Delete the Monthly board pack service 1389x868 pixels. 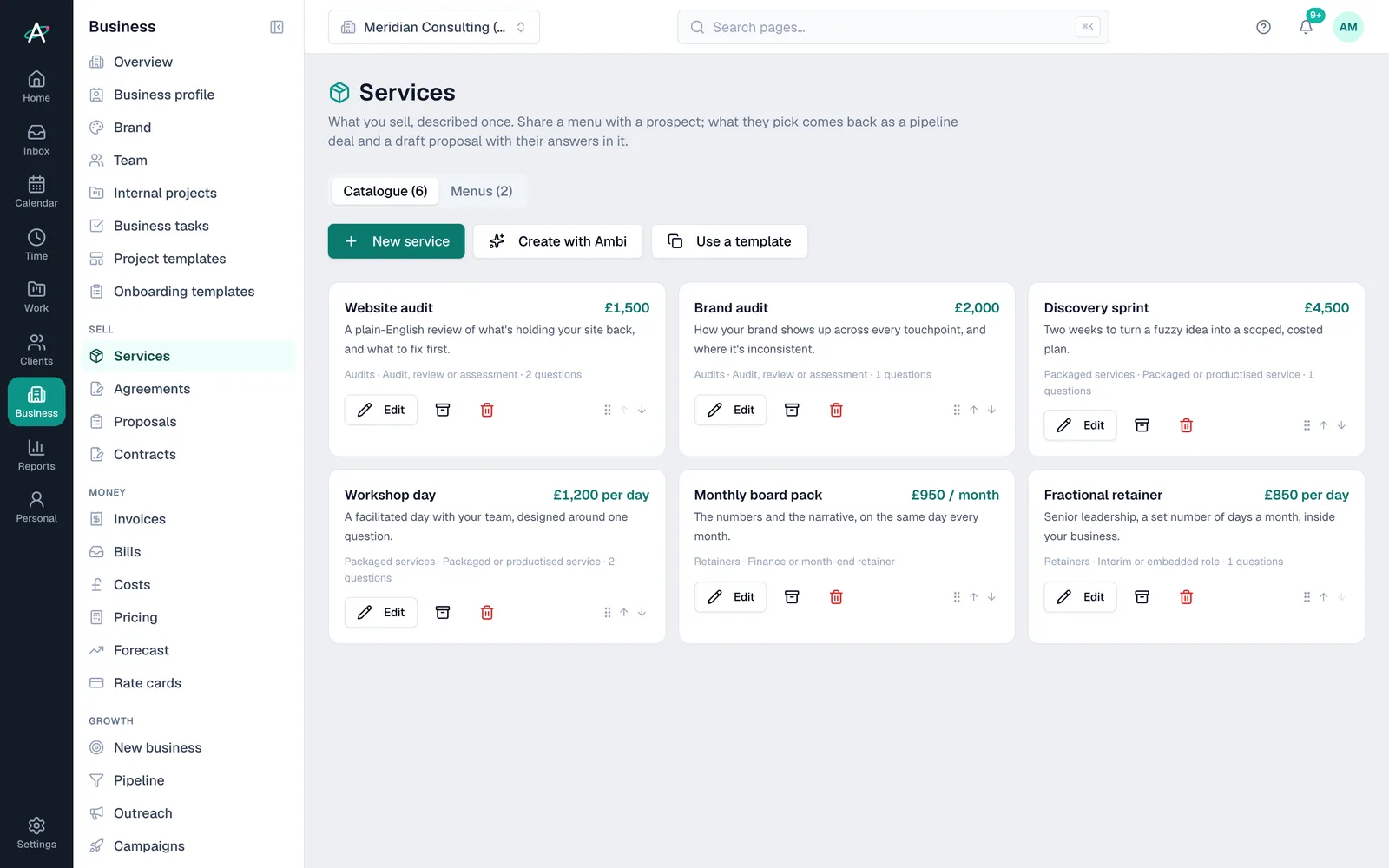coord(836,597)
